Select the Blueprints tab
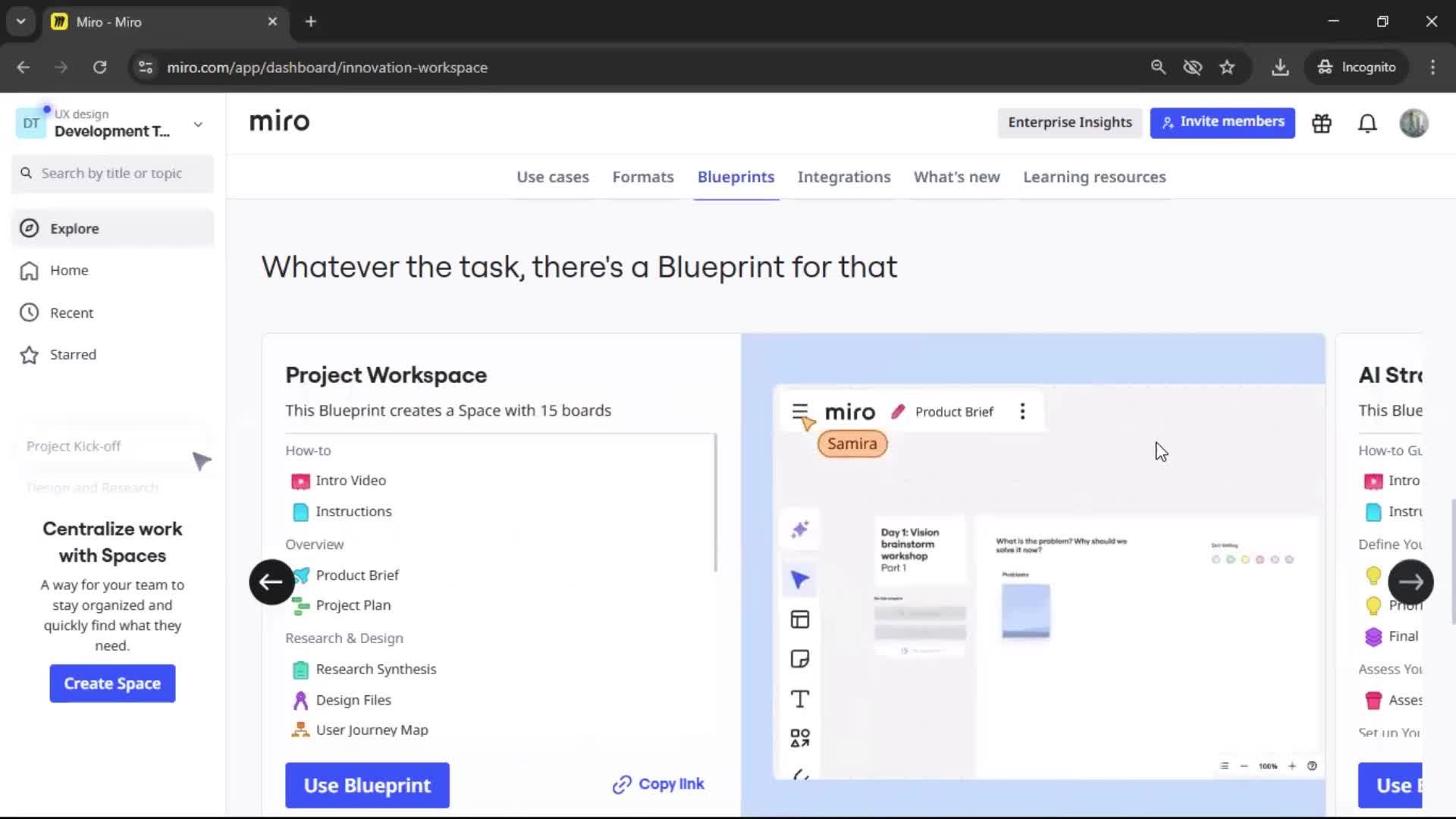Viewport: 1456px width, 819px height. 736,177
